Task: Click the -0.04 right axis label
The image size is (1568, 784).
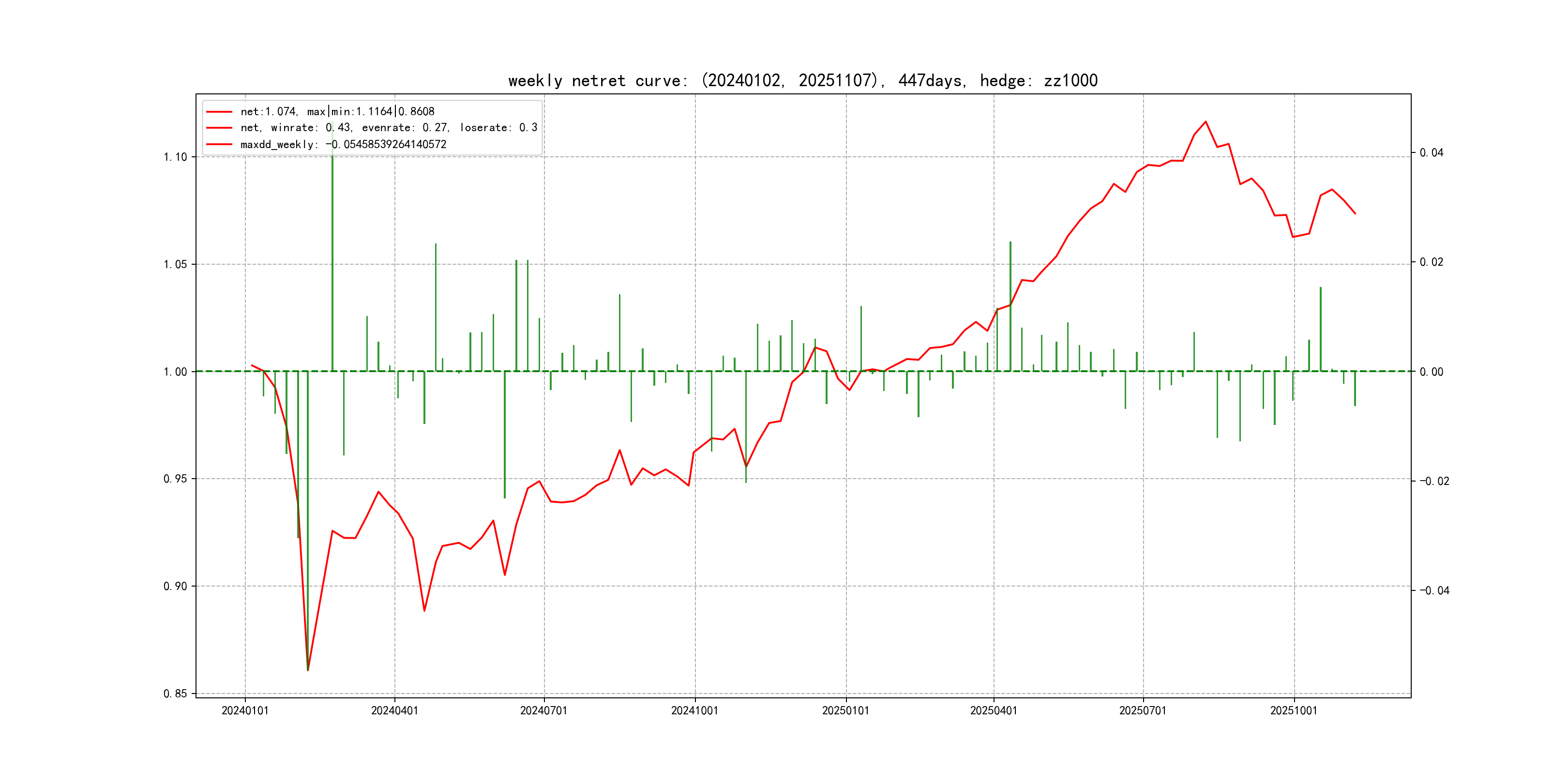Action: point(1434,590)
